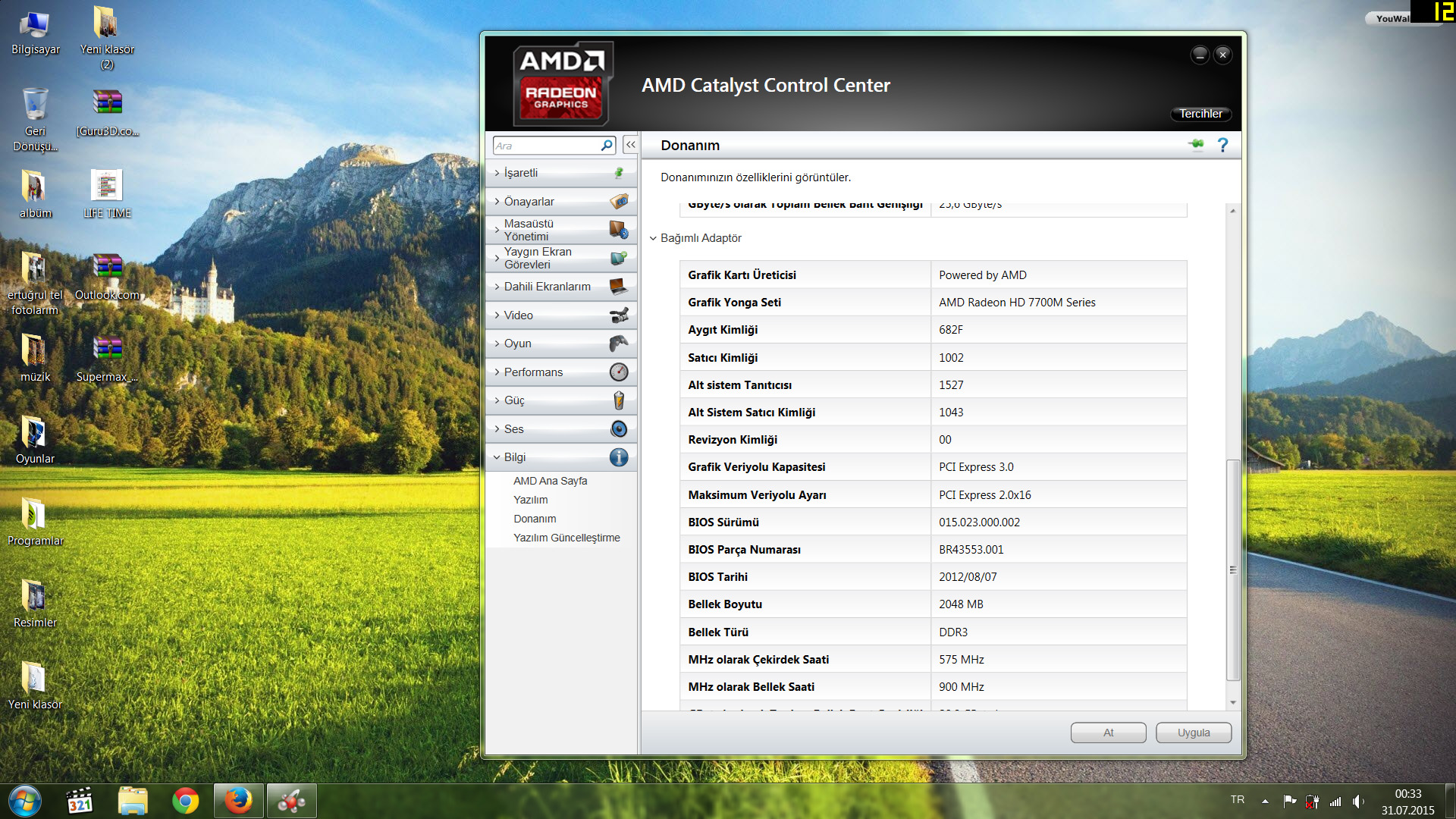This screenshot has width=1456, height=819.
Task: Click the Önayarlar presets icon
Action: 619,202
